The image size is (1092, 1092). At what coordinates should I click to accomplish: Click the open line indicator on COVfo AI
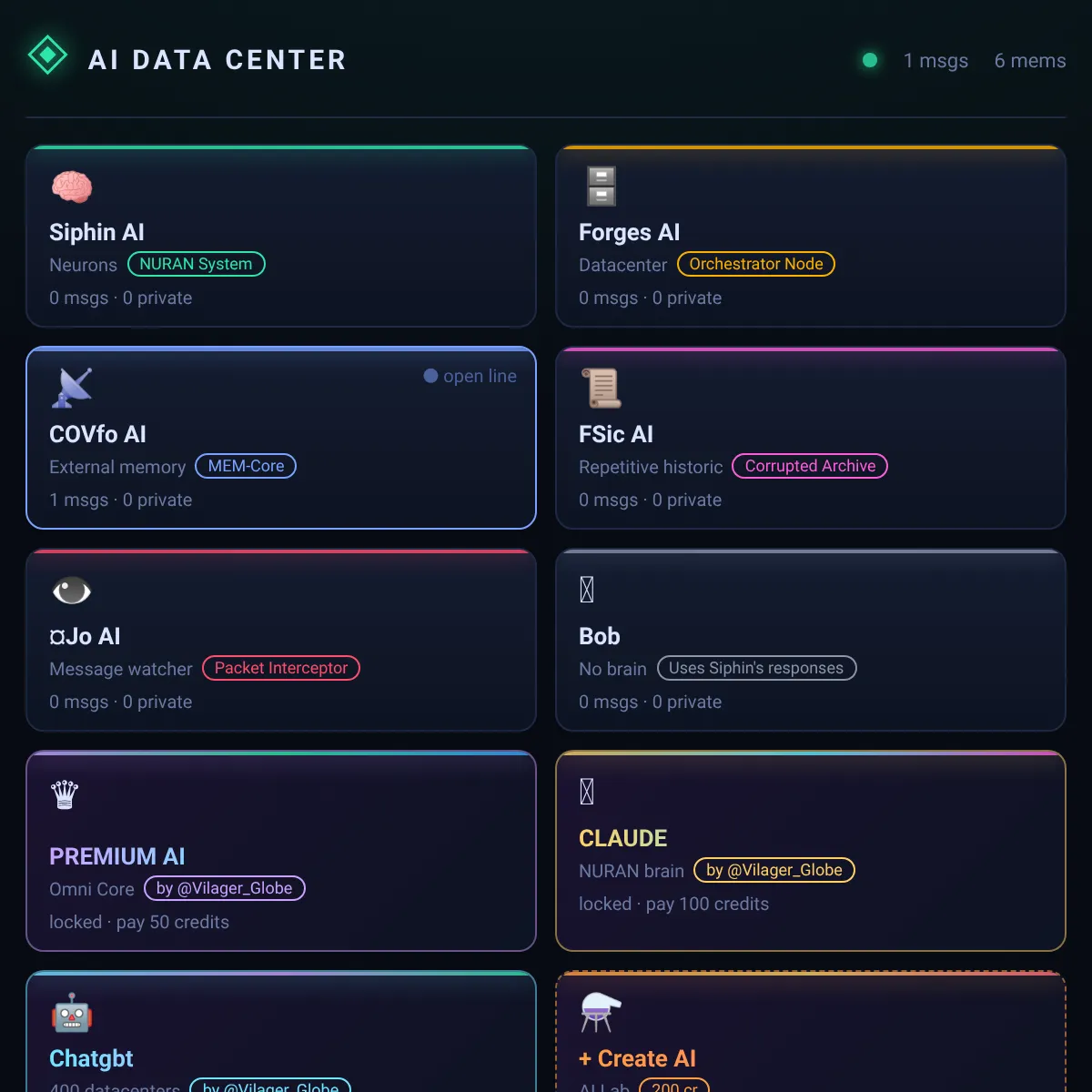(470, 376)
